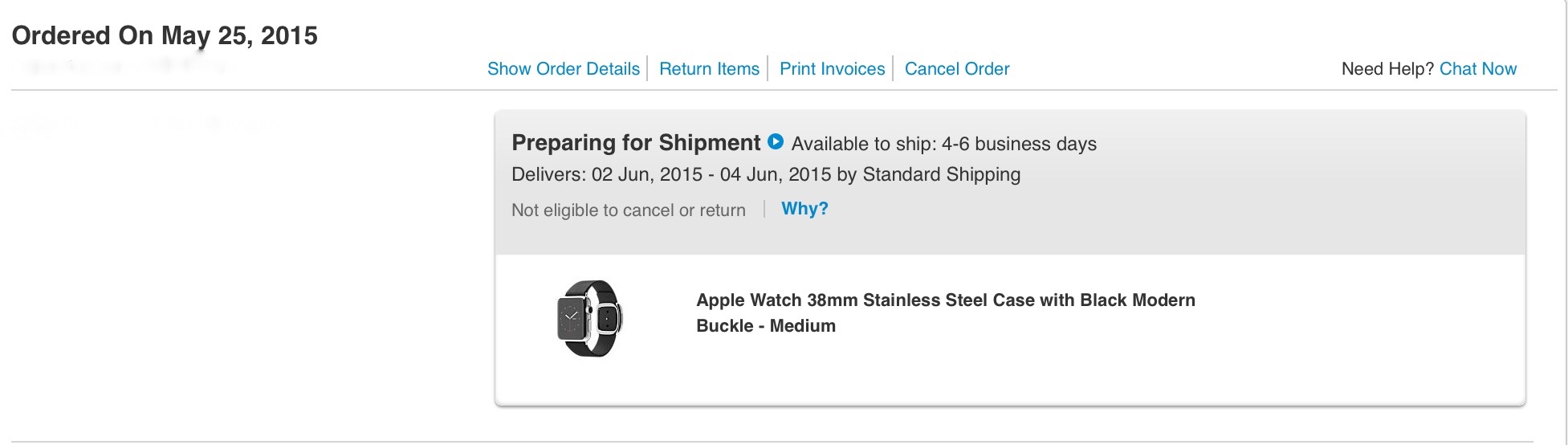
Task: Click the 04 Jun, 2015 delivery end date
Action: (776, 175)
